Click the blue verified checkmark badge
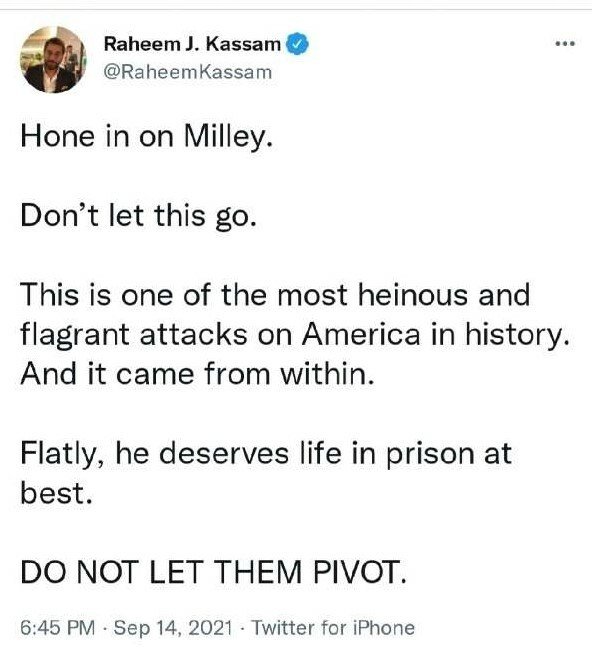The height and width of the screenshot is (652, 592). [x=297, y=44]
